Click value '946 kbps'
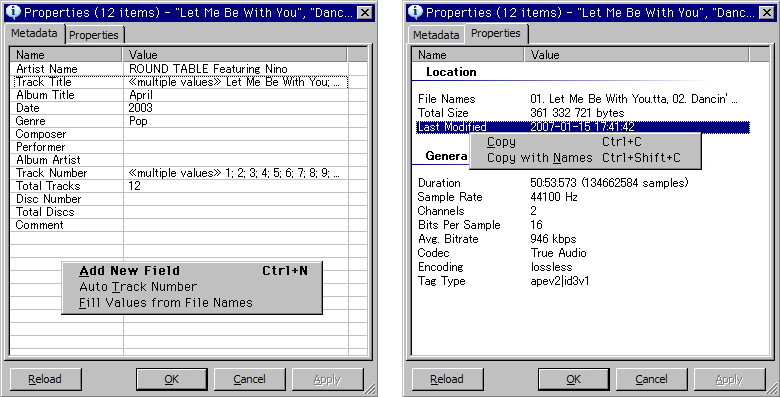The image size is (780, 397). pyautogui.click(x=553, y=238)
